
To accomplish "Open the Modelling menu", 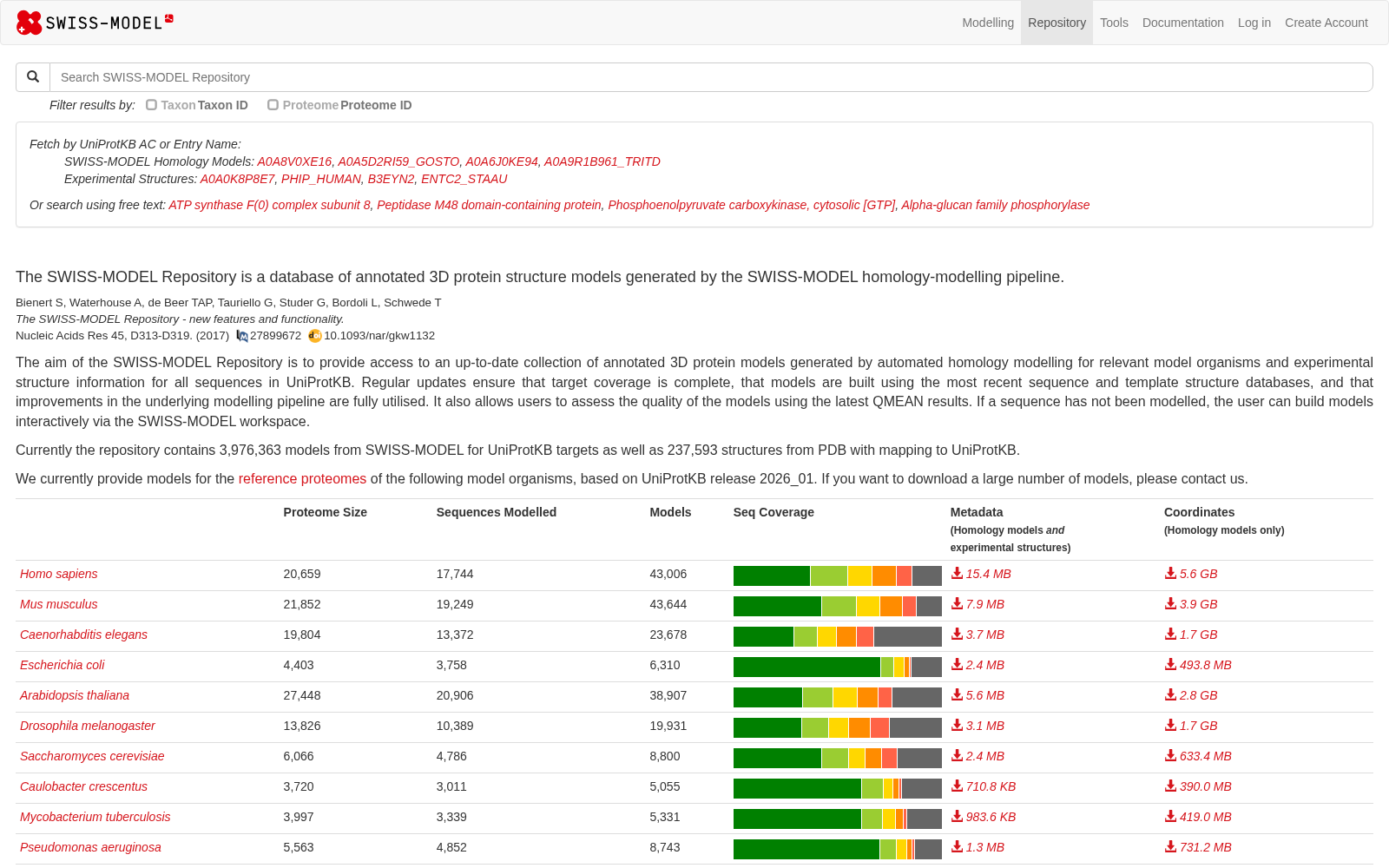I will click(988, 23).
